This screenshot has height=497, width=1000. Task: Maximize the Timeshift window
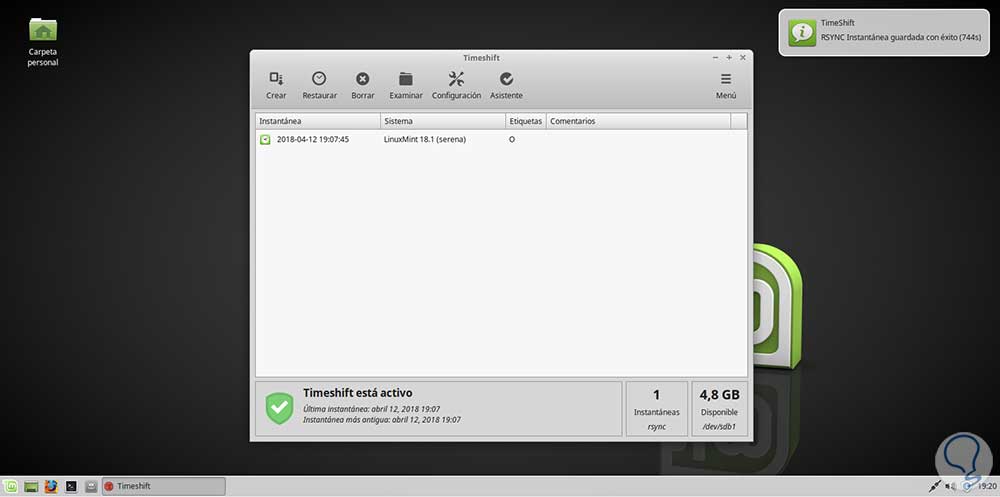point(729,57)
